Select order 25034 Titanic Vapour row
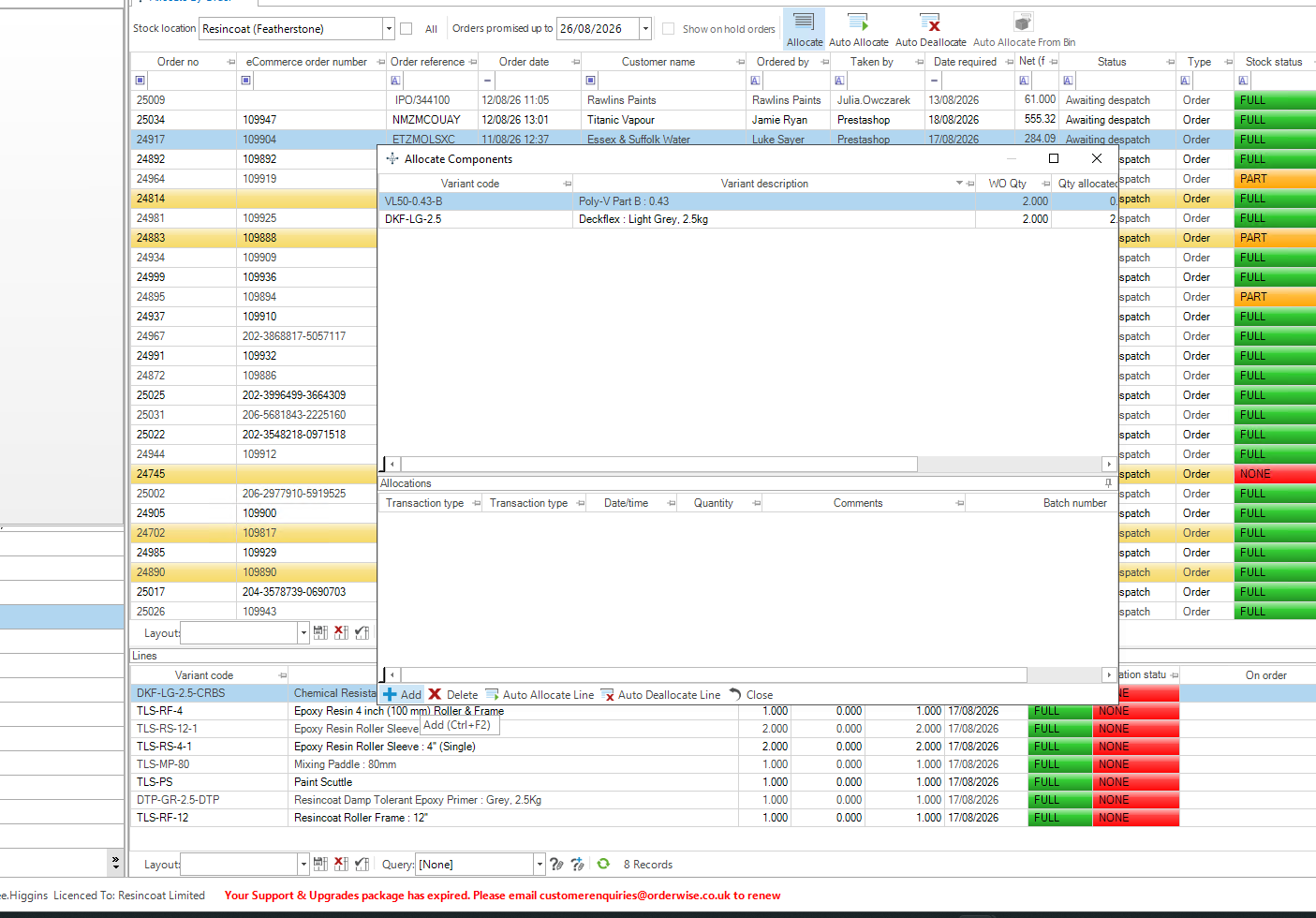Screen dimensions: 1316x918 tap(722, 120)
